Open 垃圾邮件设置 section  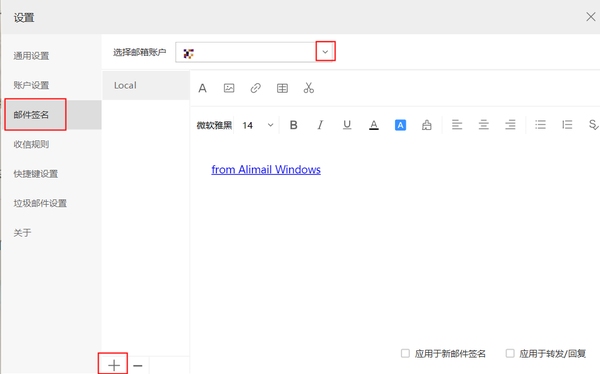40,203
